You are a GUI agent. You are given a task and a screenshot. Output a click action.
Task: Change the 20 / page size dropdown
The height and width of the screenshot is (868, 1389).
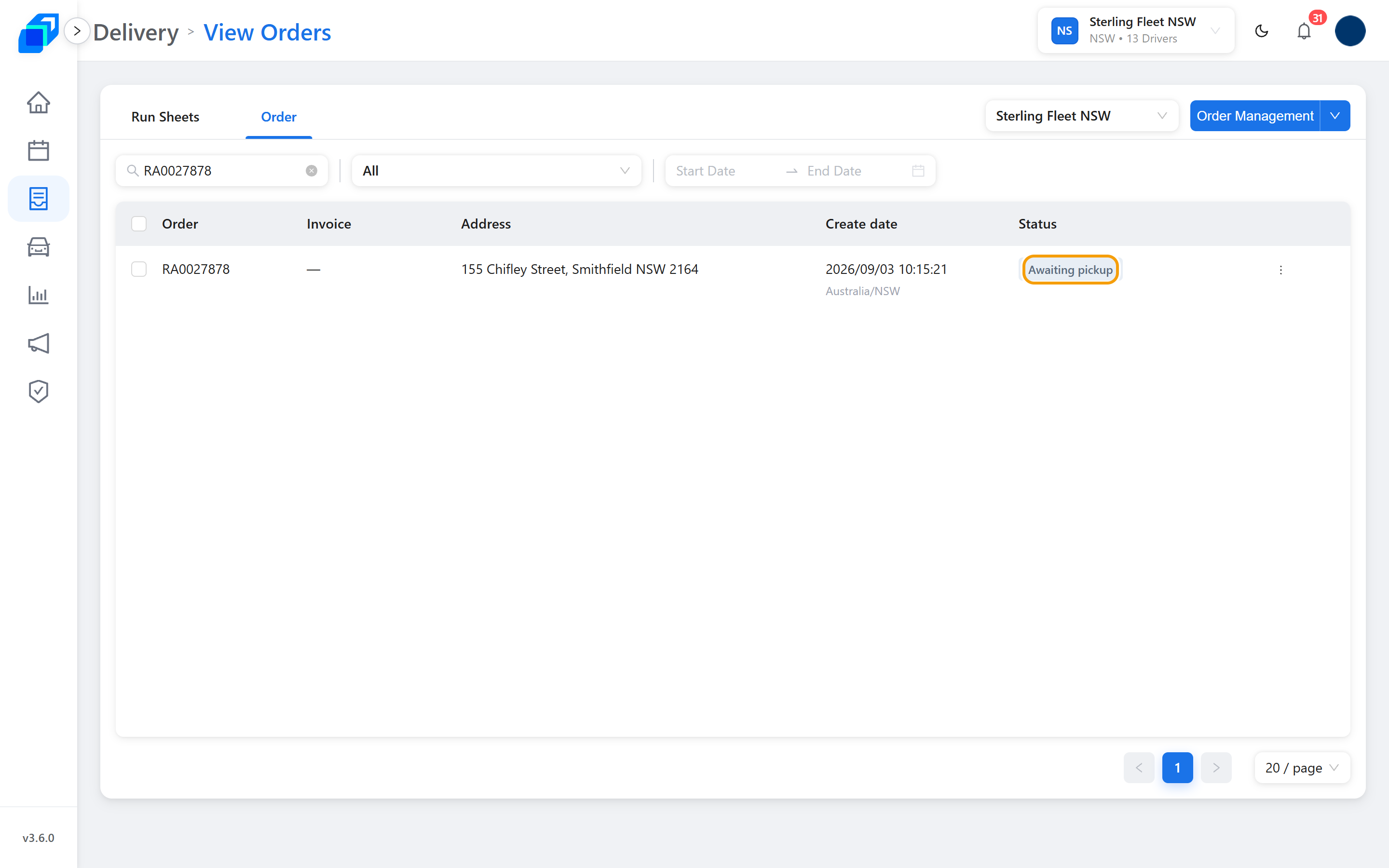point(1302,768)
